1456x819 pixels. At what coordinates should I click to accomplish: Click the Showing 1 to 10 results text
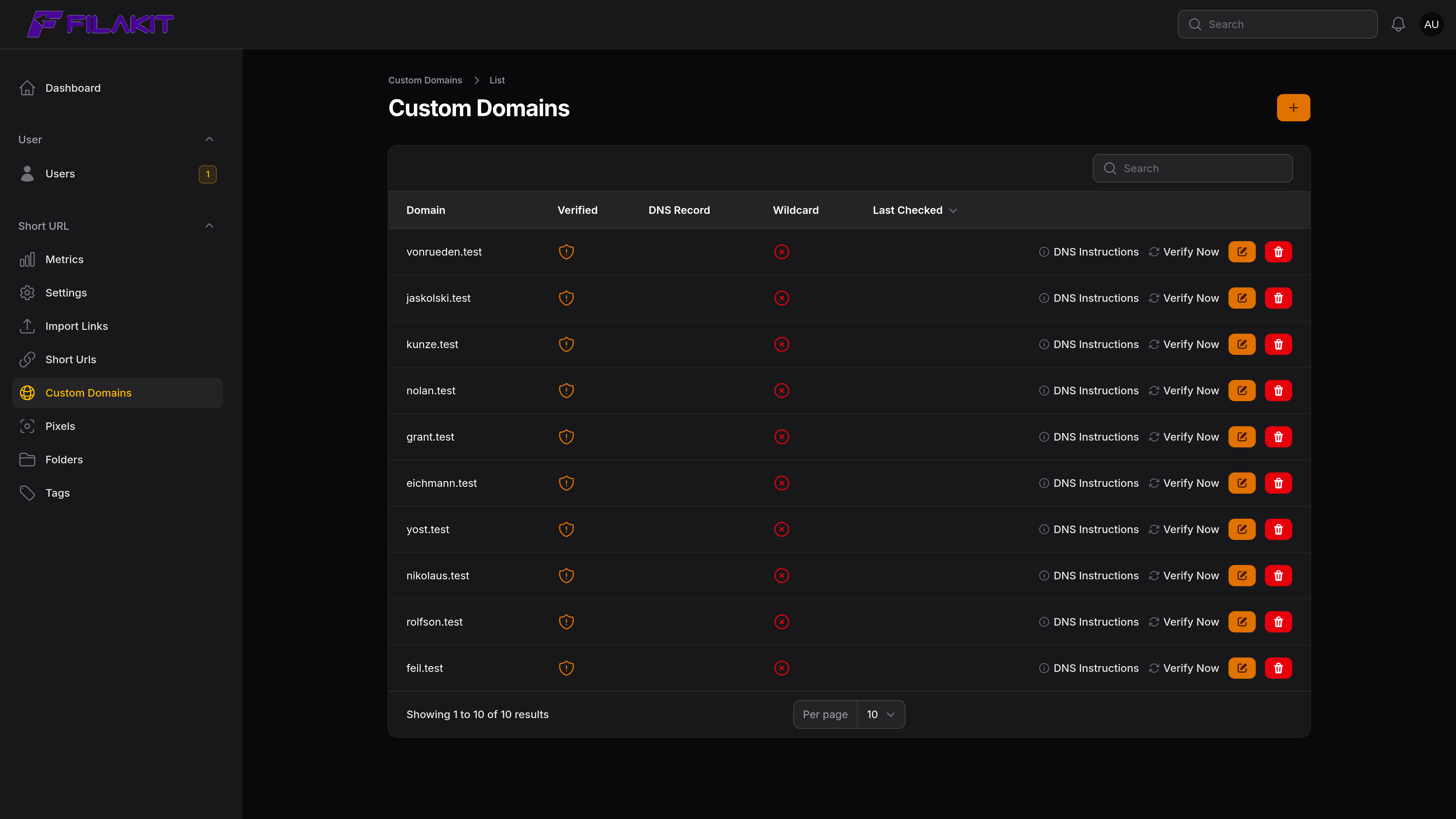[477, 714]
